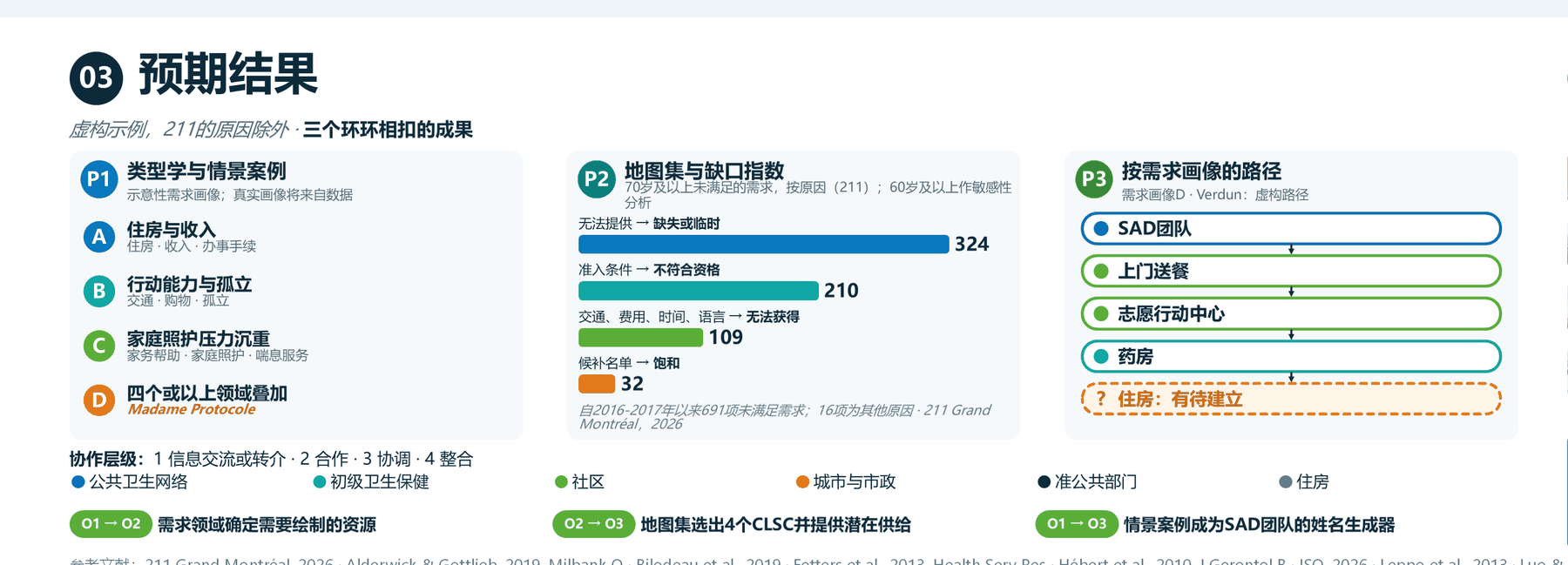Click the 准入条件 → 不符合资格 label

click(649, 270)
